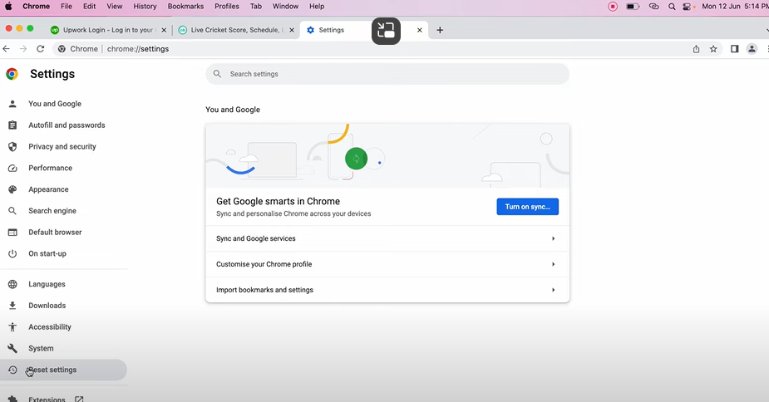Viewport: 769px width, 402px height.
Task: Select the Appearance palette icon
Action: [13, 189]
